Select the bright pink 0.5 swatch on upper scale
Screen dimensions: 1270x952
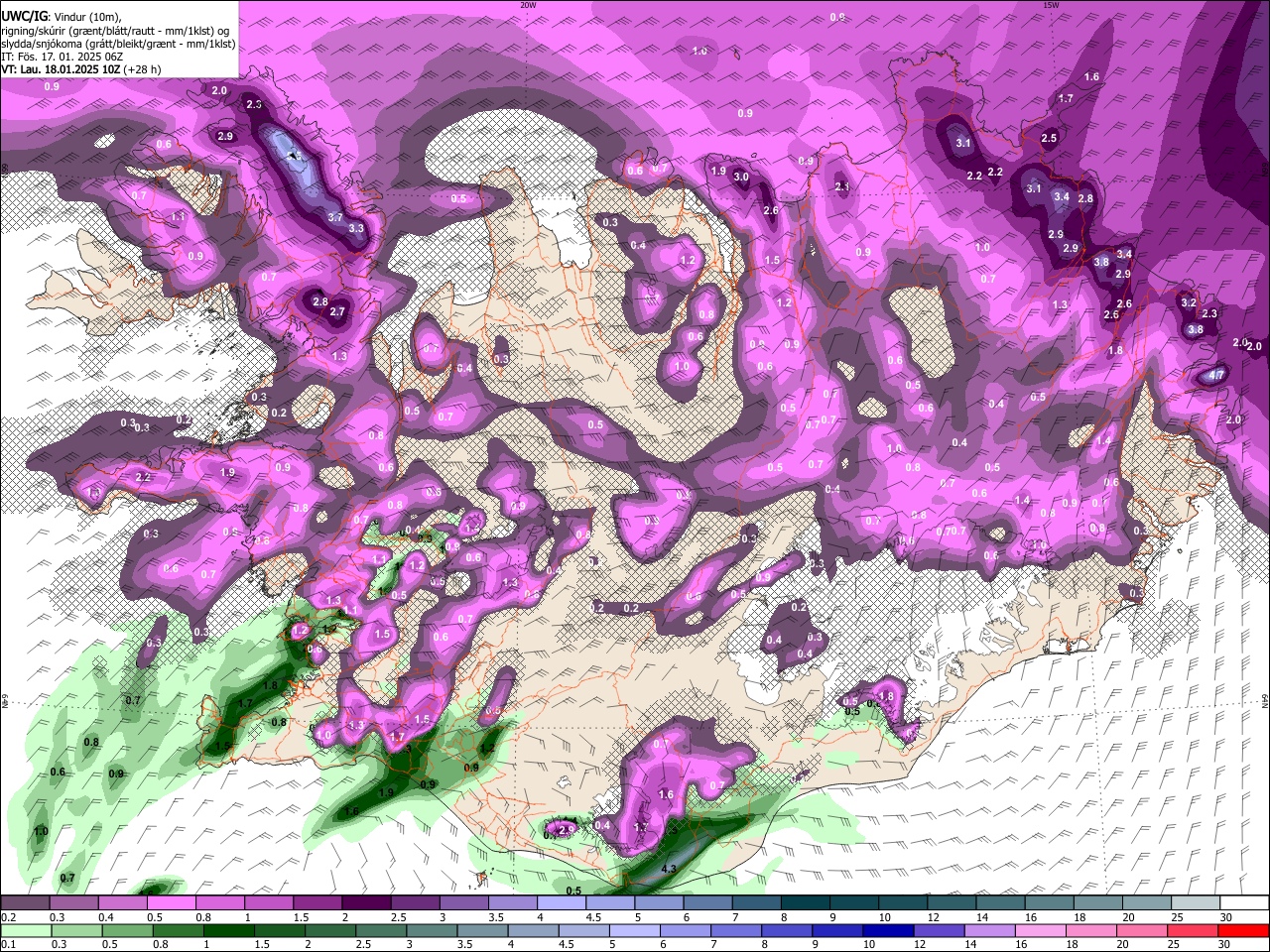(x=171, y=902)
